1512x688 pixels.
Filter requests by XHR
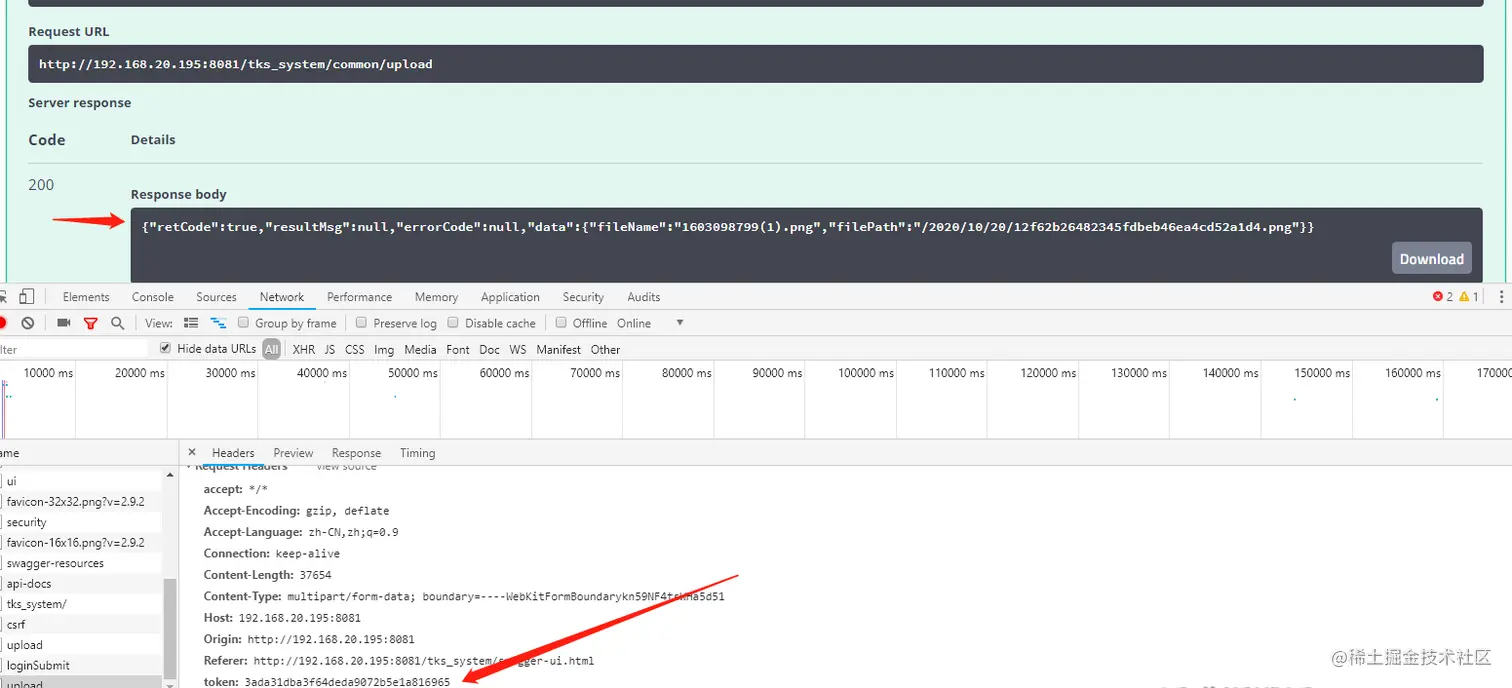tap(304, 349)
